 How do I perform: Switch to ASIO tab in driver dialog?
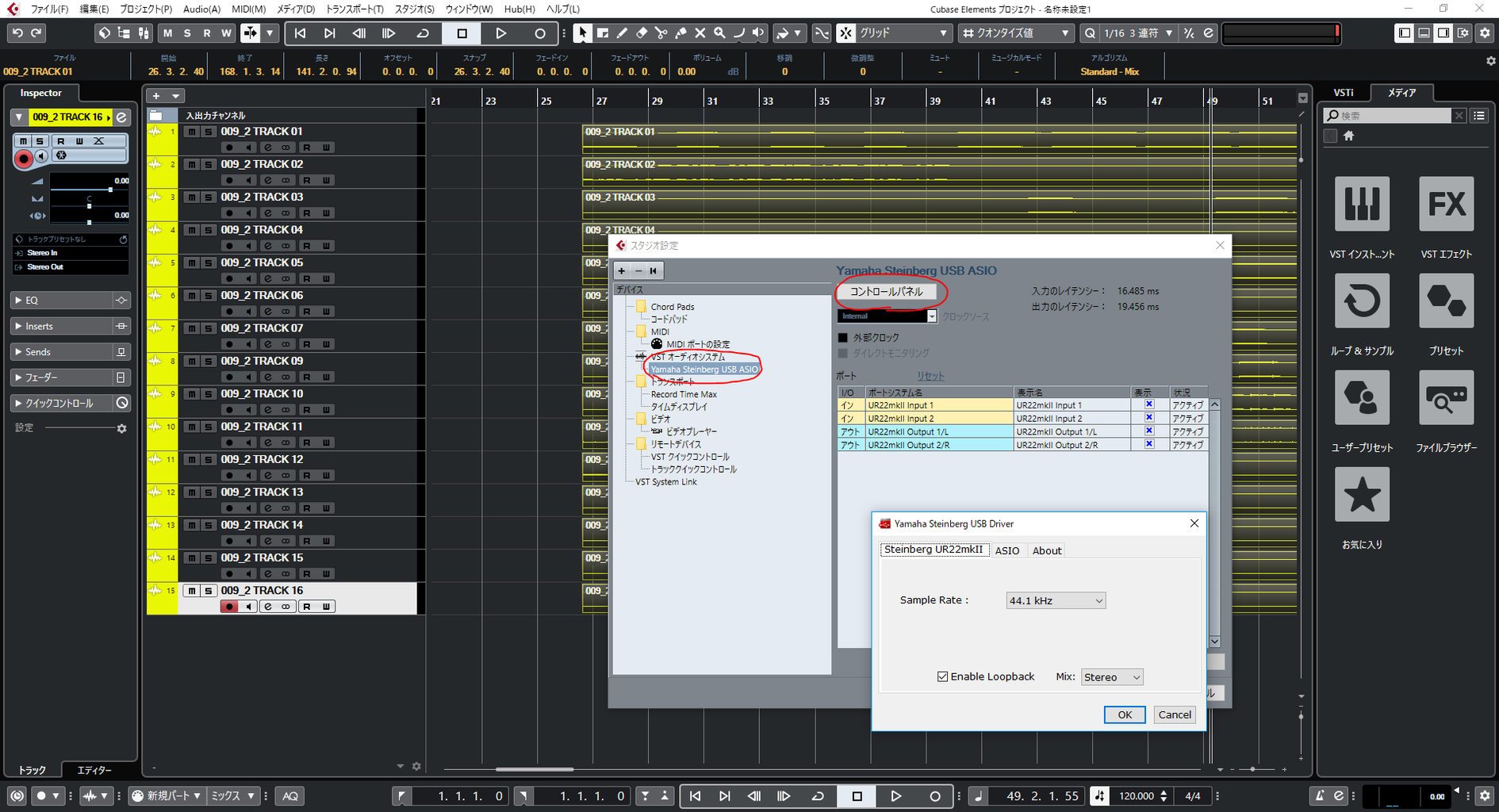[1007, 550]
